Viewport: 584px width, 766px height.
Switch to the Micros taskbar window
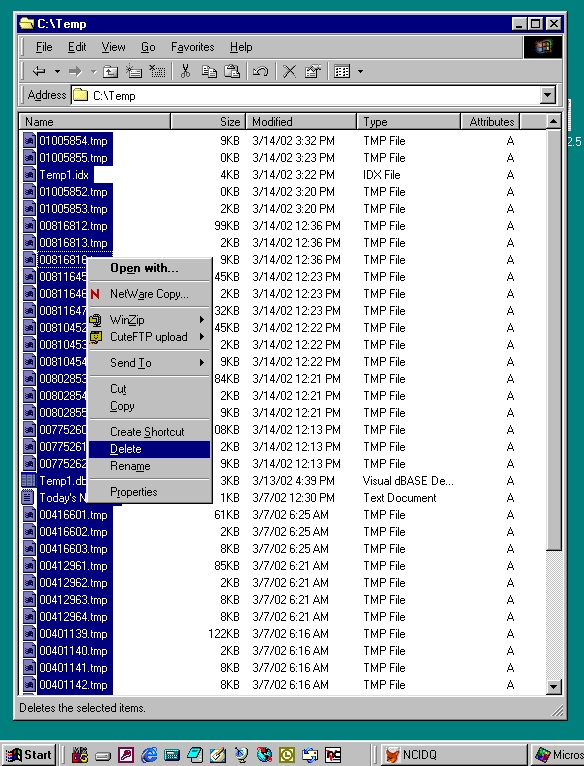(556, 755)
